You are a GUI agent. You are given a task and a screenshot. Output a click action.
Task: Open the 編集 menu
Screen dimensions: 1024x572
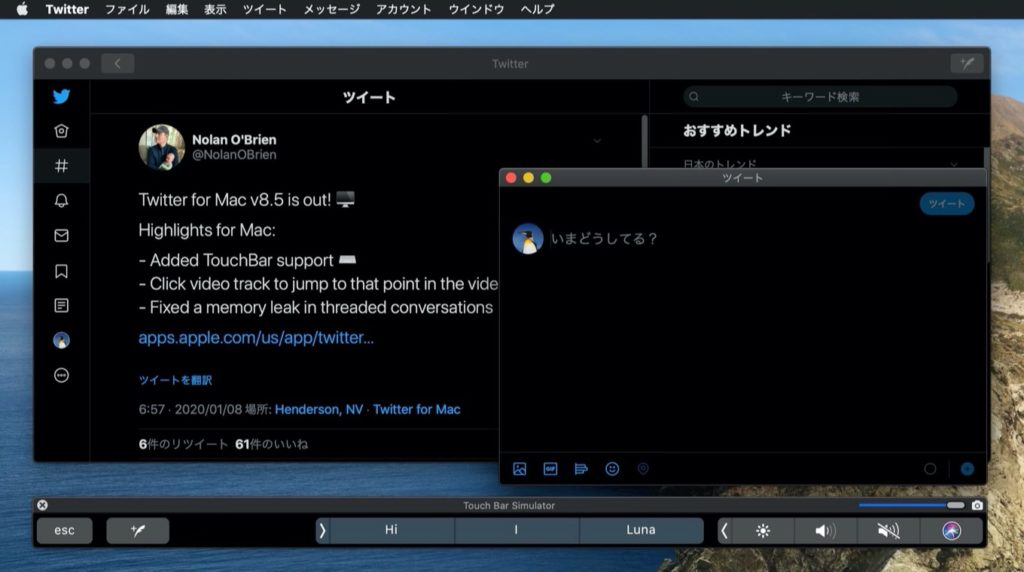(177, 9)
